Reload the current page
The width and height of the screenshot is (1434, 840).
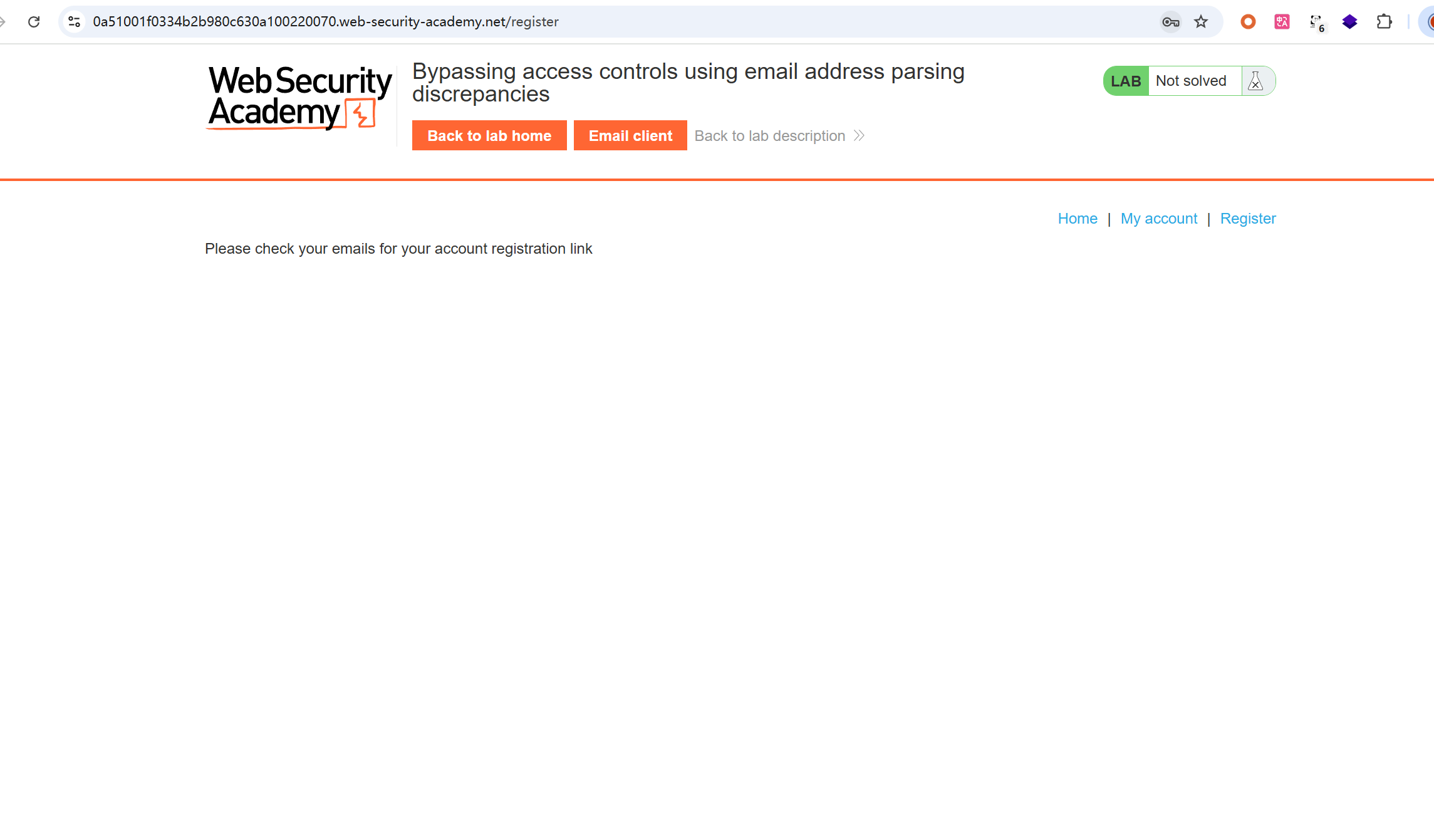pyautogui.click(x=34, y=22)
